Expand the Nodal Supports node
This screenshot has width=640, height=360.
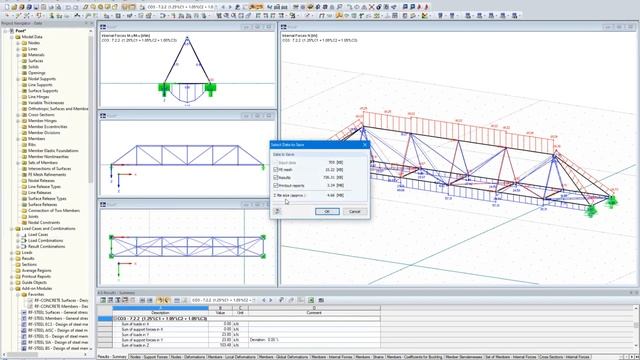pyautogui.click(x=18, y=79)
